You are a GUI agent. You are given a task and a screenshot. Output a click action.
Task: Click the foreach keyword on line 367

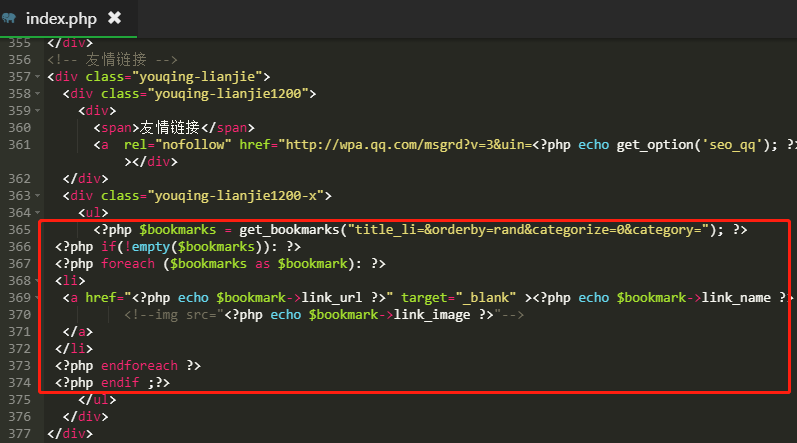coord(128,264)
